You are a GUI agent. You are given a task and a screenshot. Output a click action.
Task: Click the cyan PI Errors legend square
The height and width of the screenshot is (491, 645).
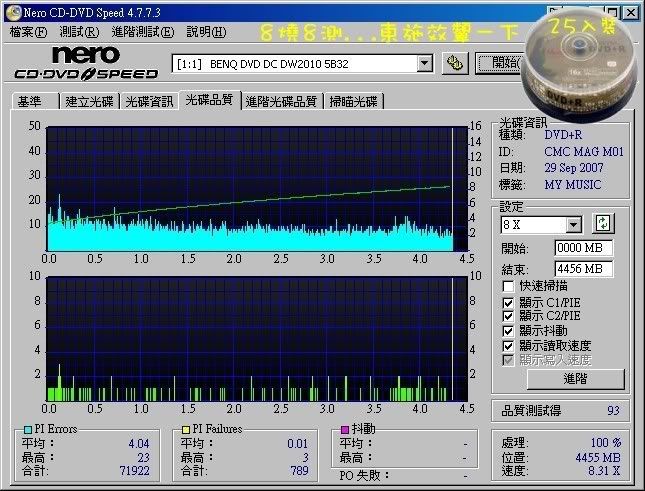point(28,430)
